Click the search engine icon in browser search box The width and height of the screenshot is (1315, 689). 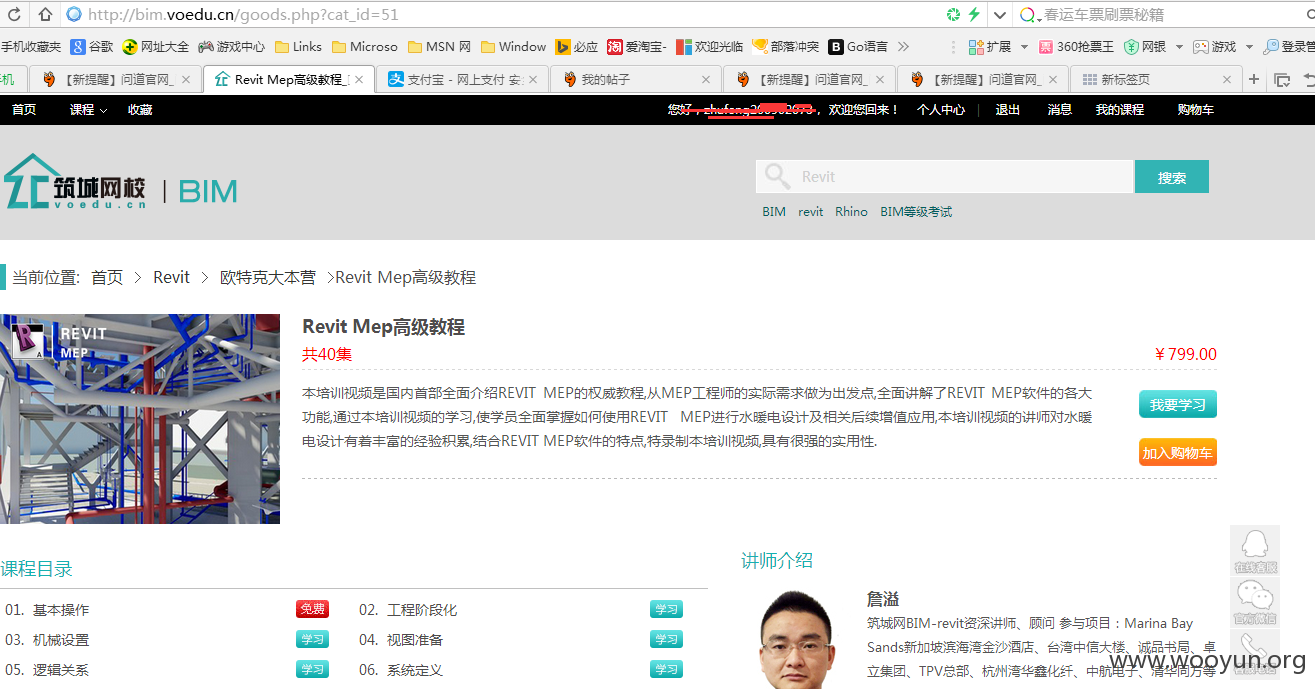point(1027,15)
